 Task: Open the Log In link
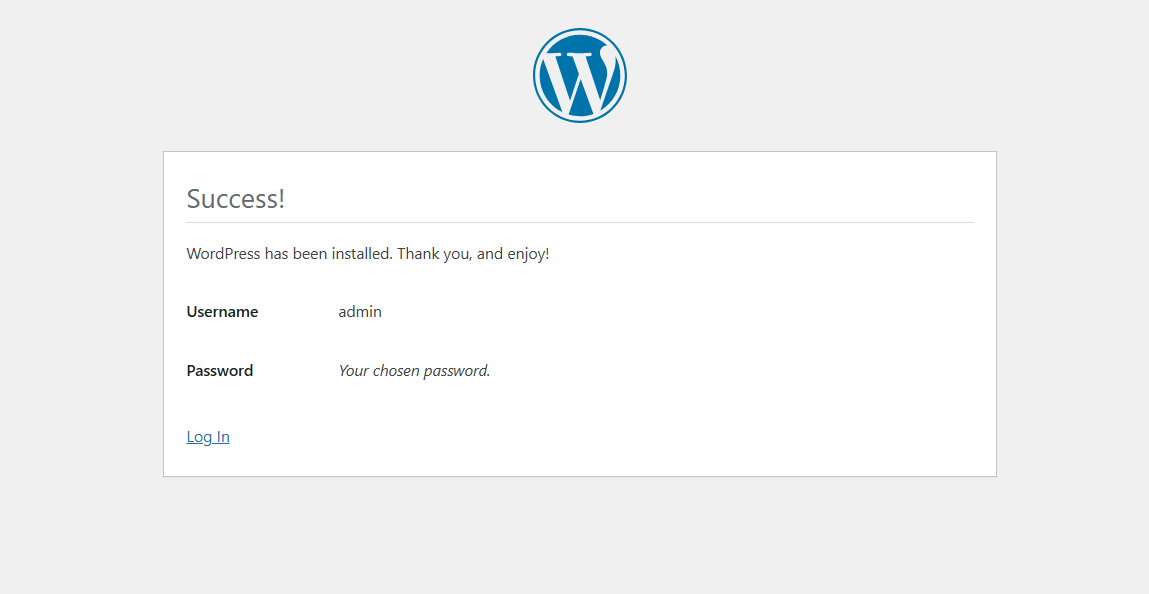(208, 437)
